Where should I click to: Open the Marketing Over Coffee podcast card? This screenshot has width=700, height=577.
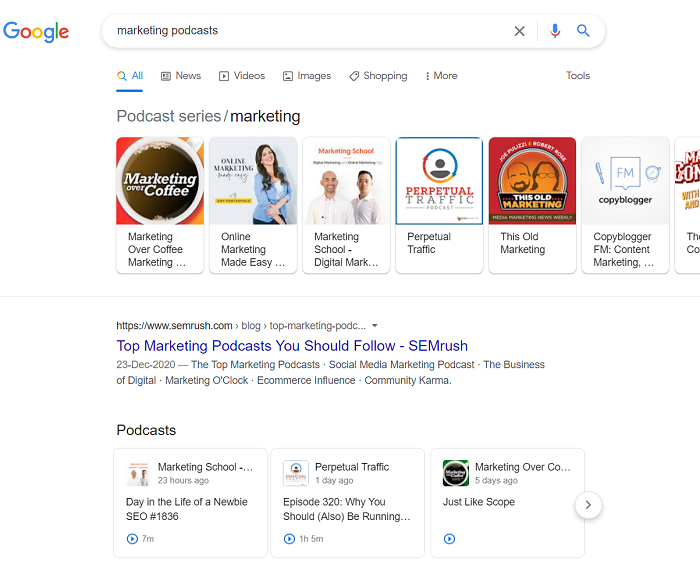click(x=160, y=205)
